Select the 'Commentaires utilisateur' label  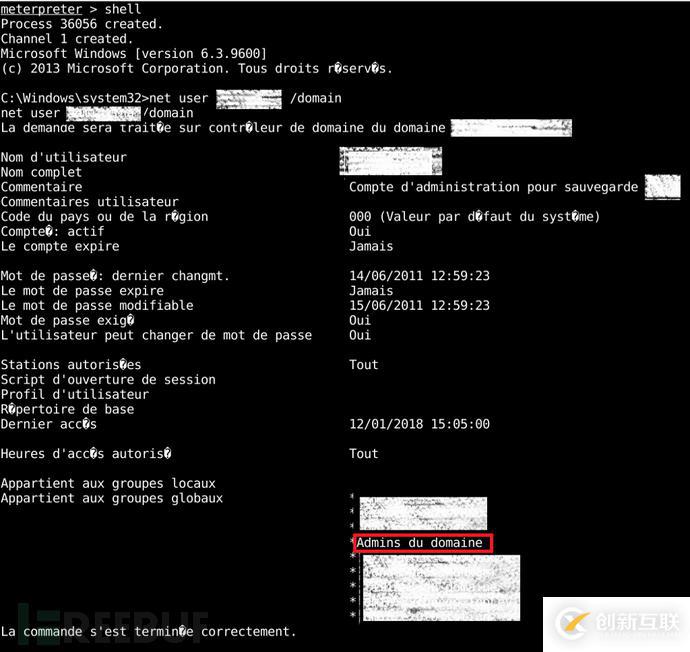click(90, 201)
